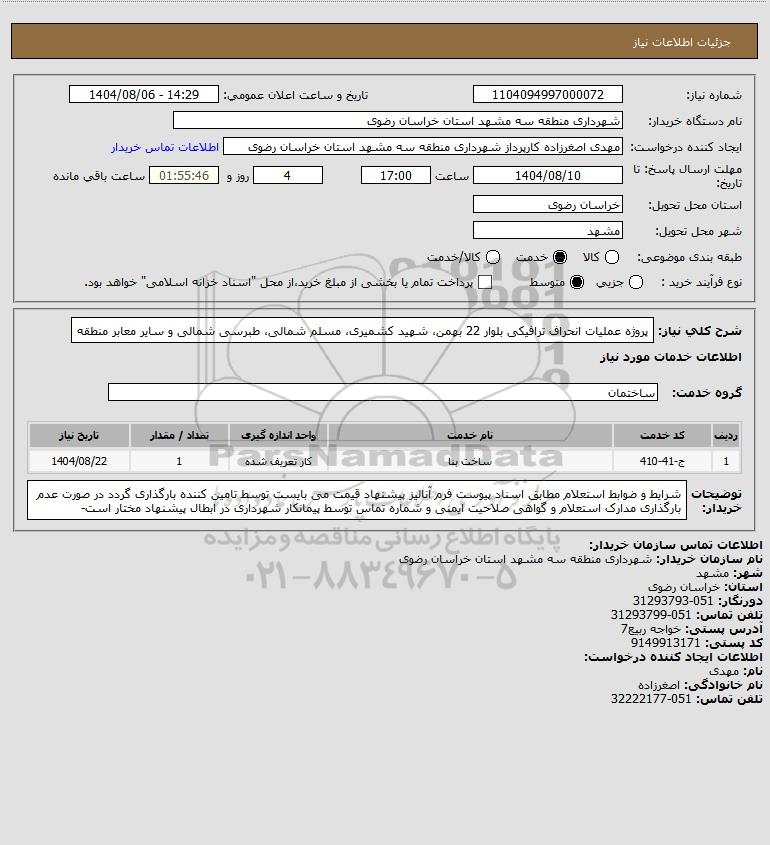This screenshot has width=770, height=845.
Task: Click the request creator field مهدی اصغرزاده
Action: click(423, 147)
